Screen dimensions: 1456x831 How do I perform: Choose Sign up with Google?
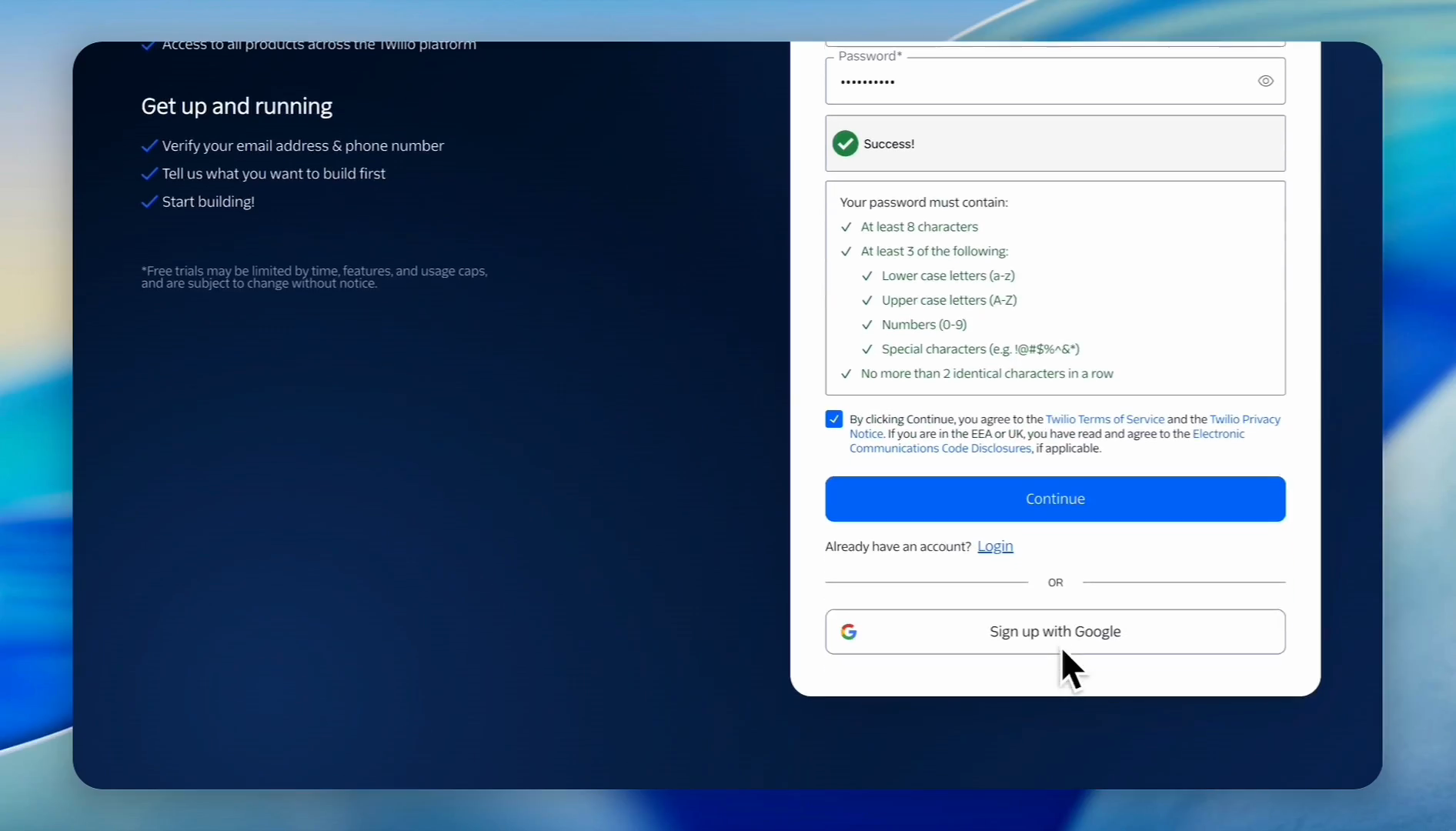tap(1054, 632)
